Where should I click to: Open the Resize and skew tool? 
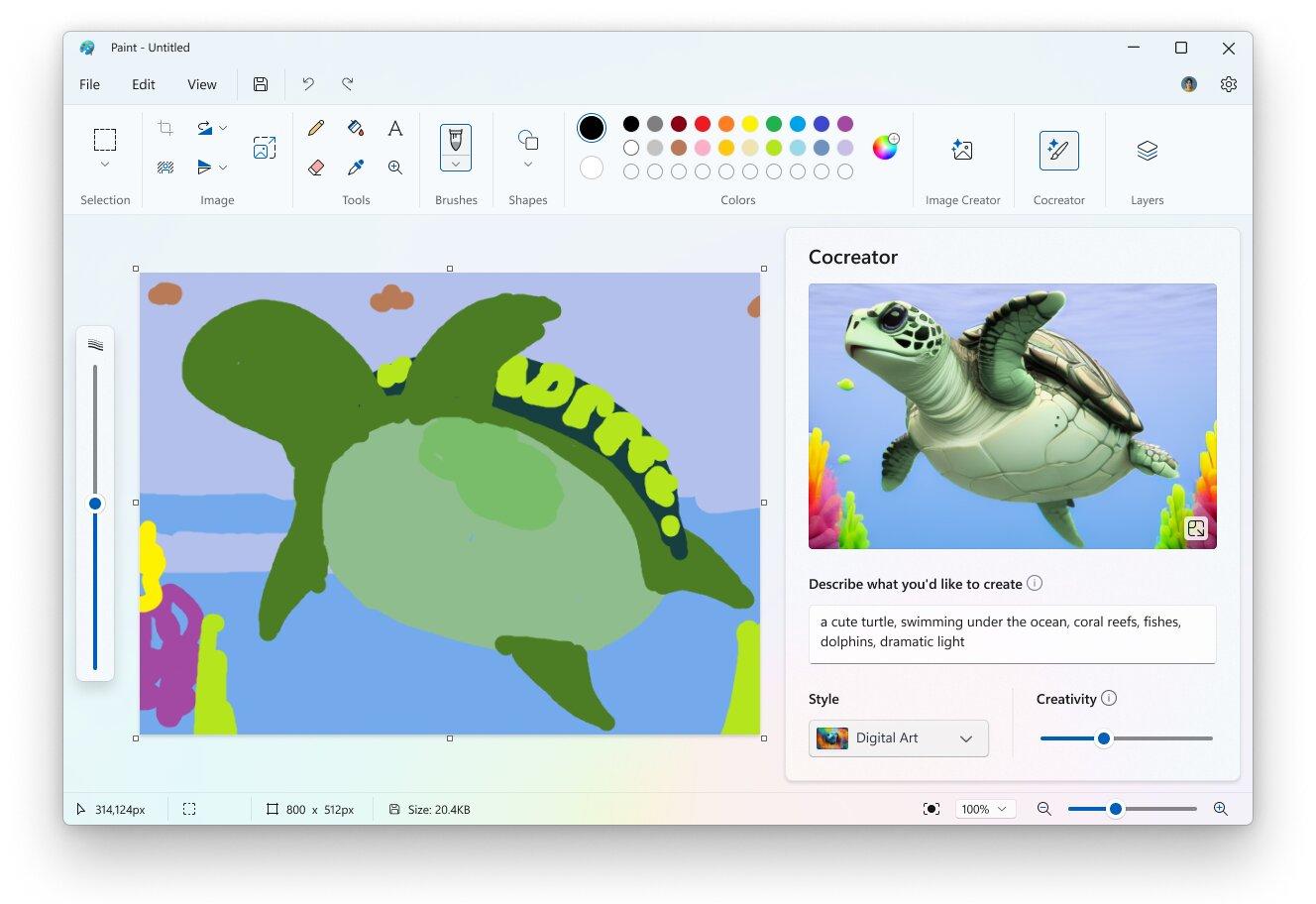(265, 148)
